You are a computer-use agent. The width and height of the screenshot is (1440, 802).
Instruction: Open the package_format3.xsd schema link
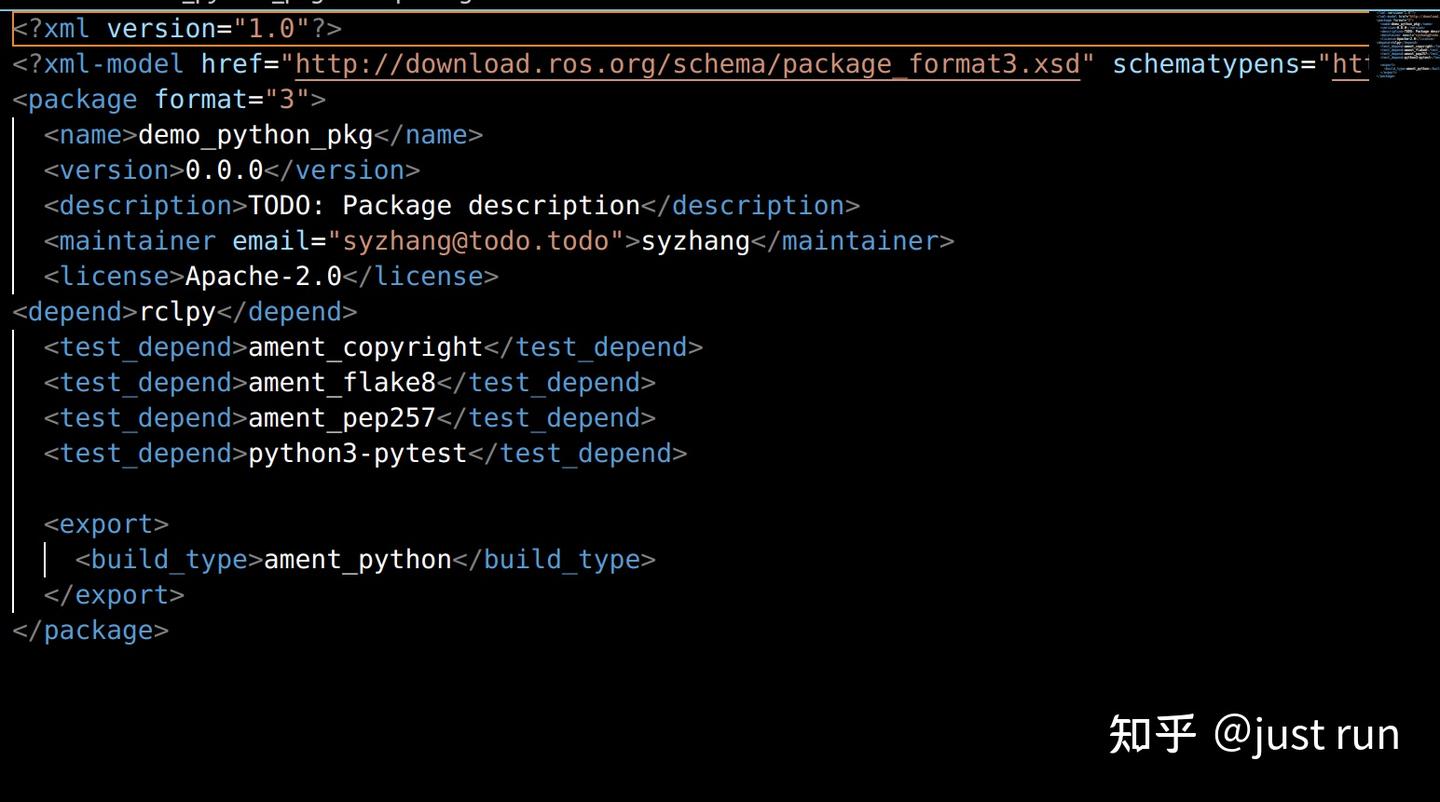pyautogui.click(x=687, y=65)
